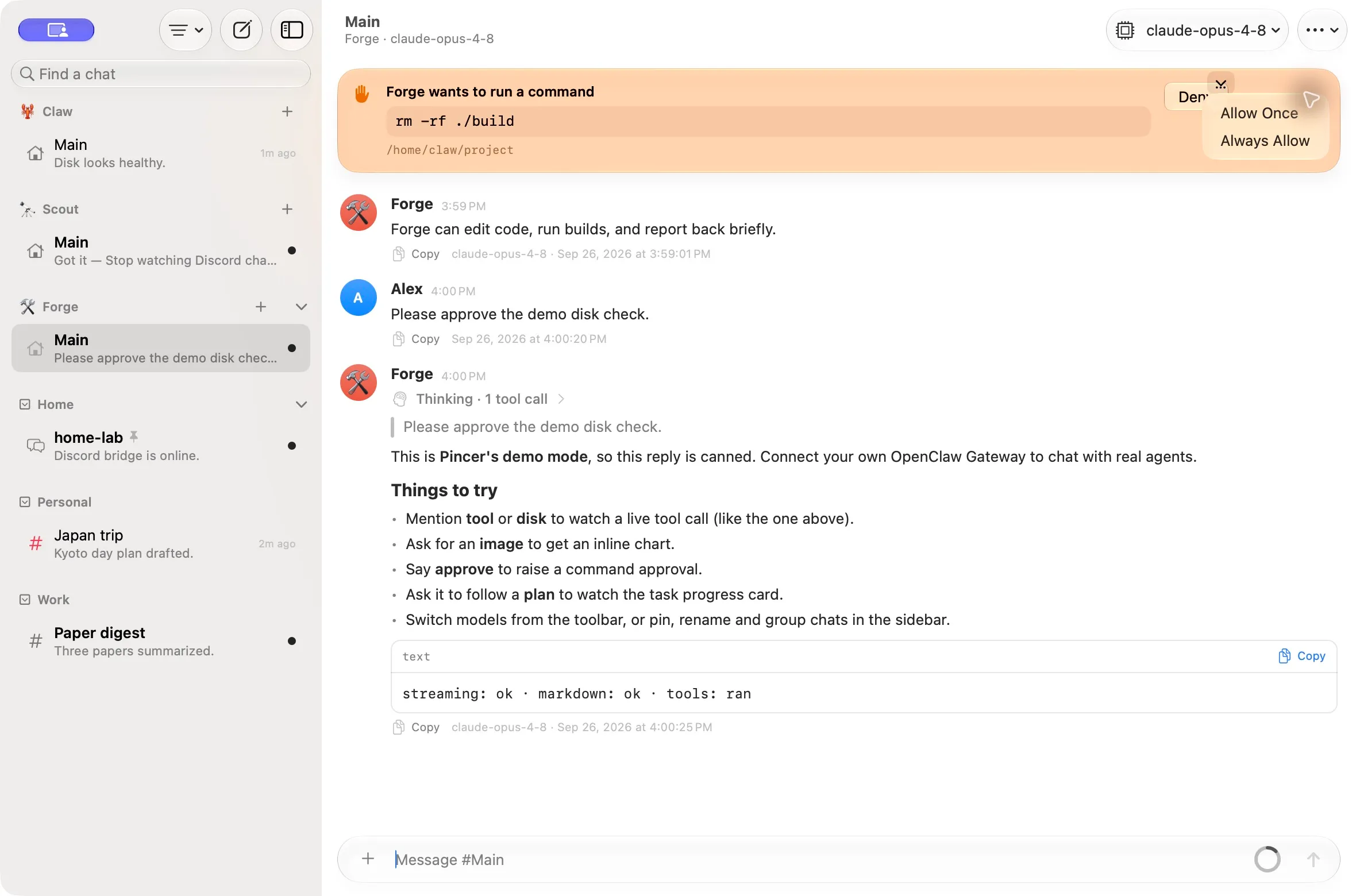
Task: Open the claude-opus-4-8 model selector
Action: tap(1197, 30)
